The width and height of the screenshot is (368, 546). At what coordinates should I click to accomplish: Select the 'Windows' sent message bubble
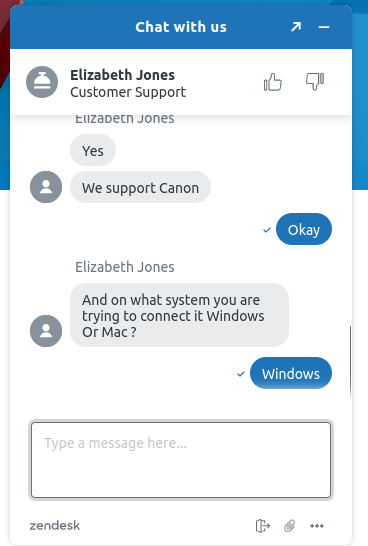tap(291, 373)
